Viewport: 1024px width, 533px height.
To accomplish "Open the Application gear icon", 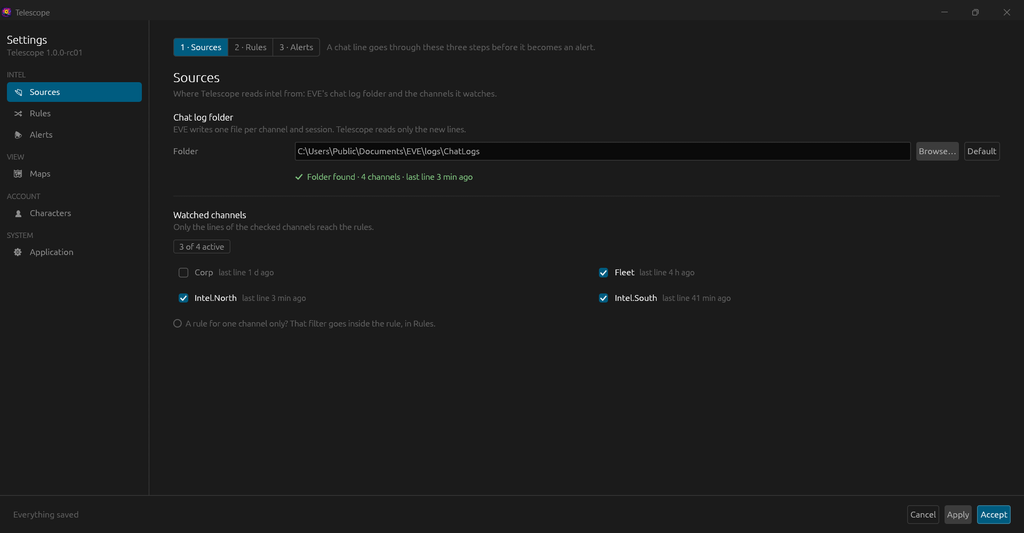I will tap(18, 252).
